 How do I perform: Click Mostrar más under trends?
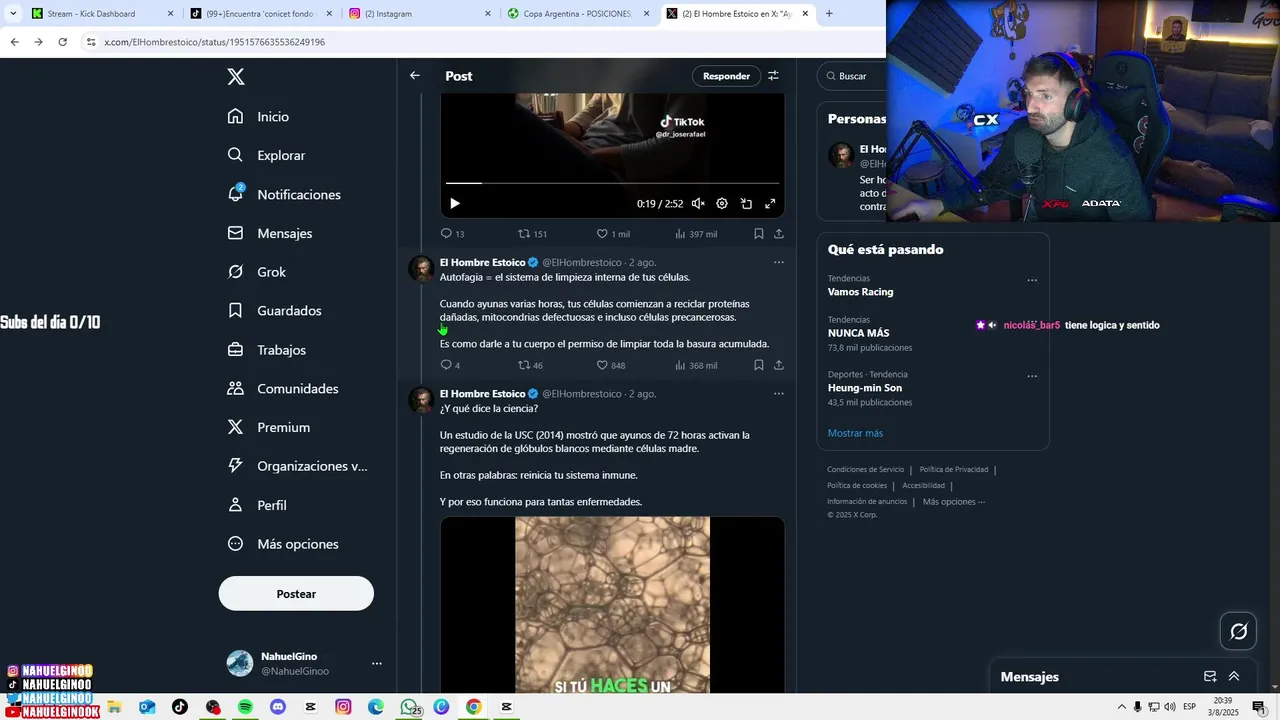(855, 433)
